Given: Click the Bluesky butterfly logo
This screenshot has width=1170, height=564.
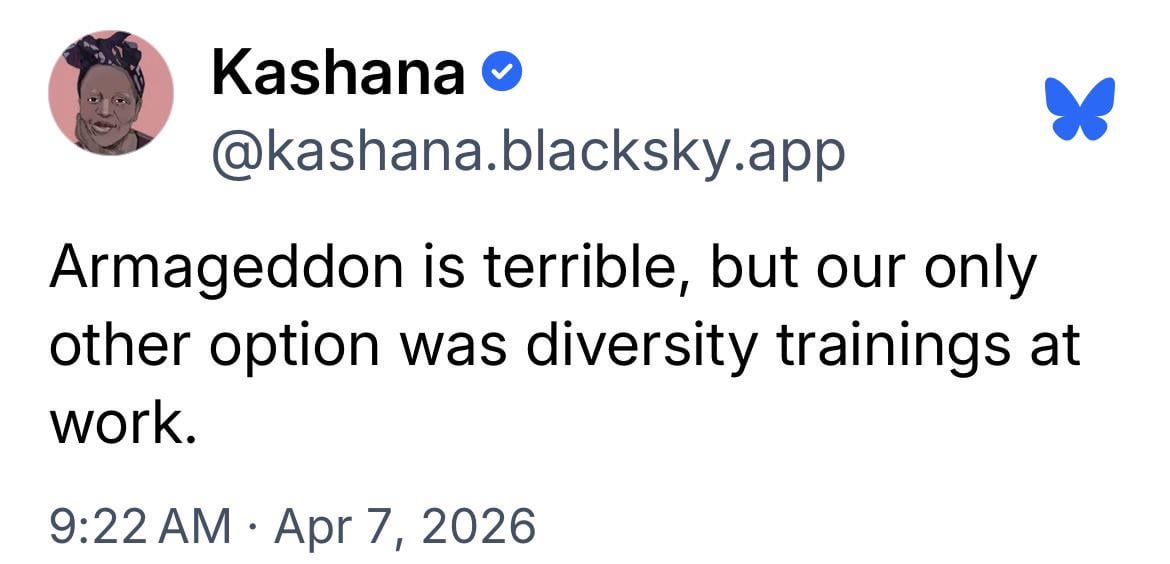Looking at the screenshot, I should tap(1079, 108).
